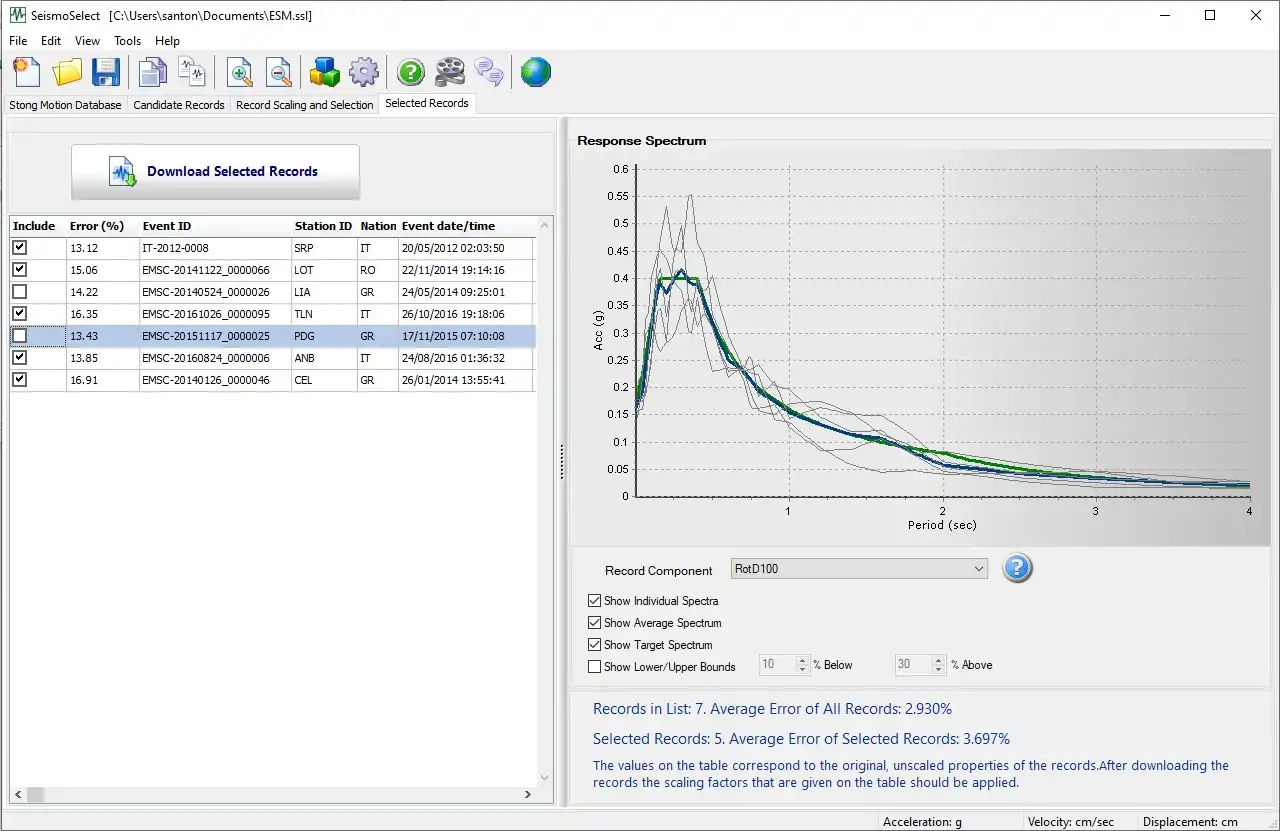The width and height of the screenshot is (1280, 831).
Task: Click the globe icon in the toolbar
Action: tap(536, 72)
